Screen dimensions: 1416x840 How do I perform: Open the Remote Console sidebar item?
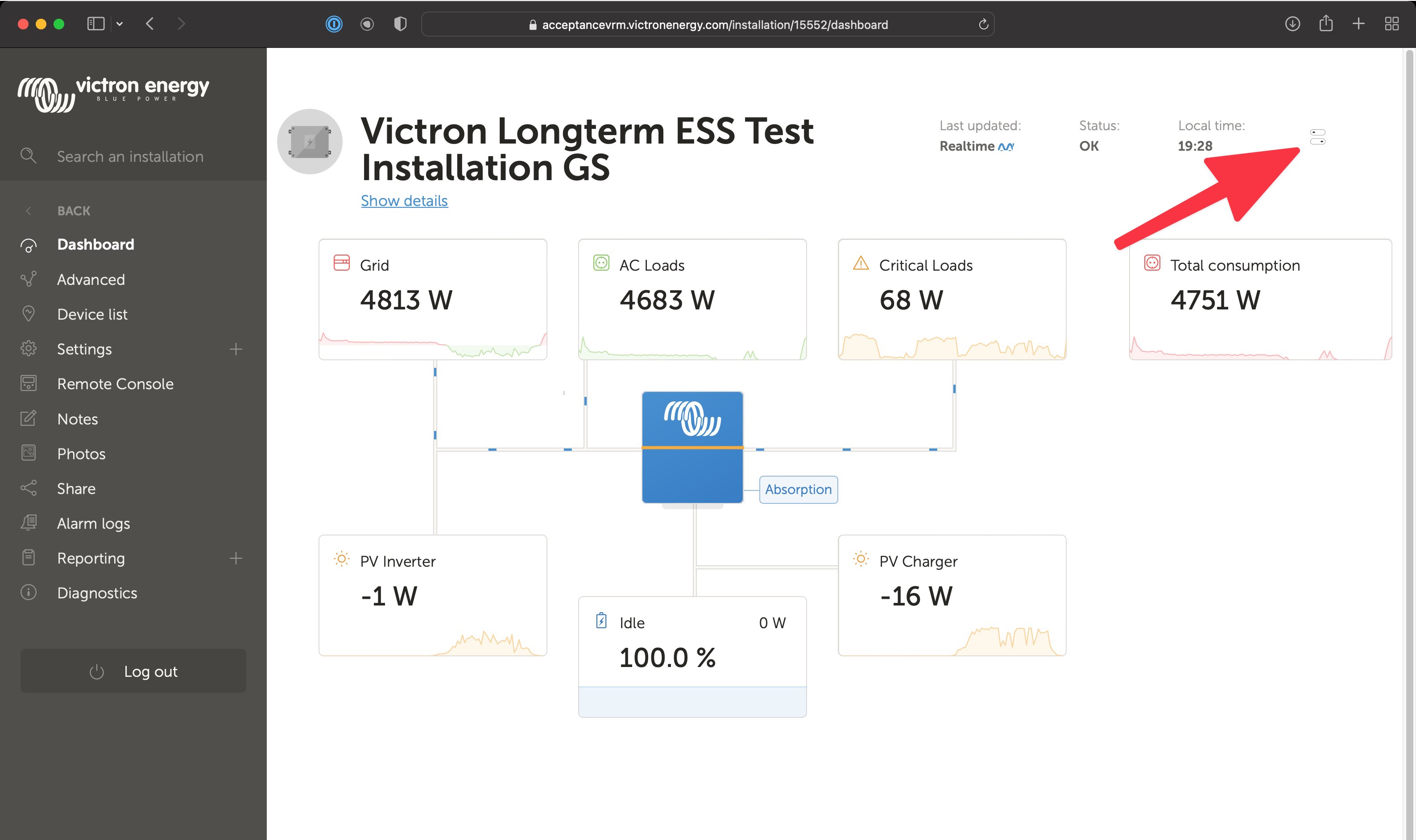(115, 384)
